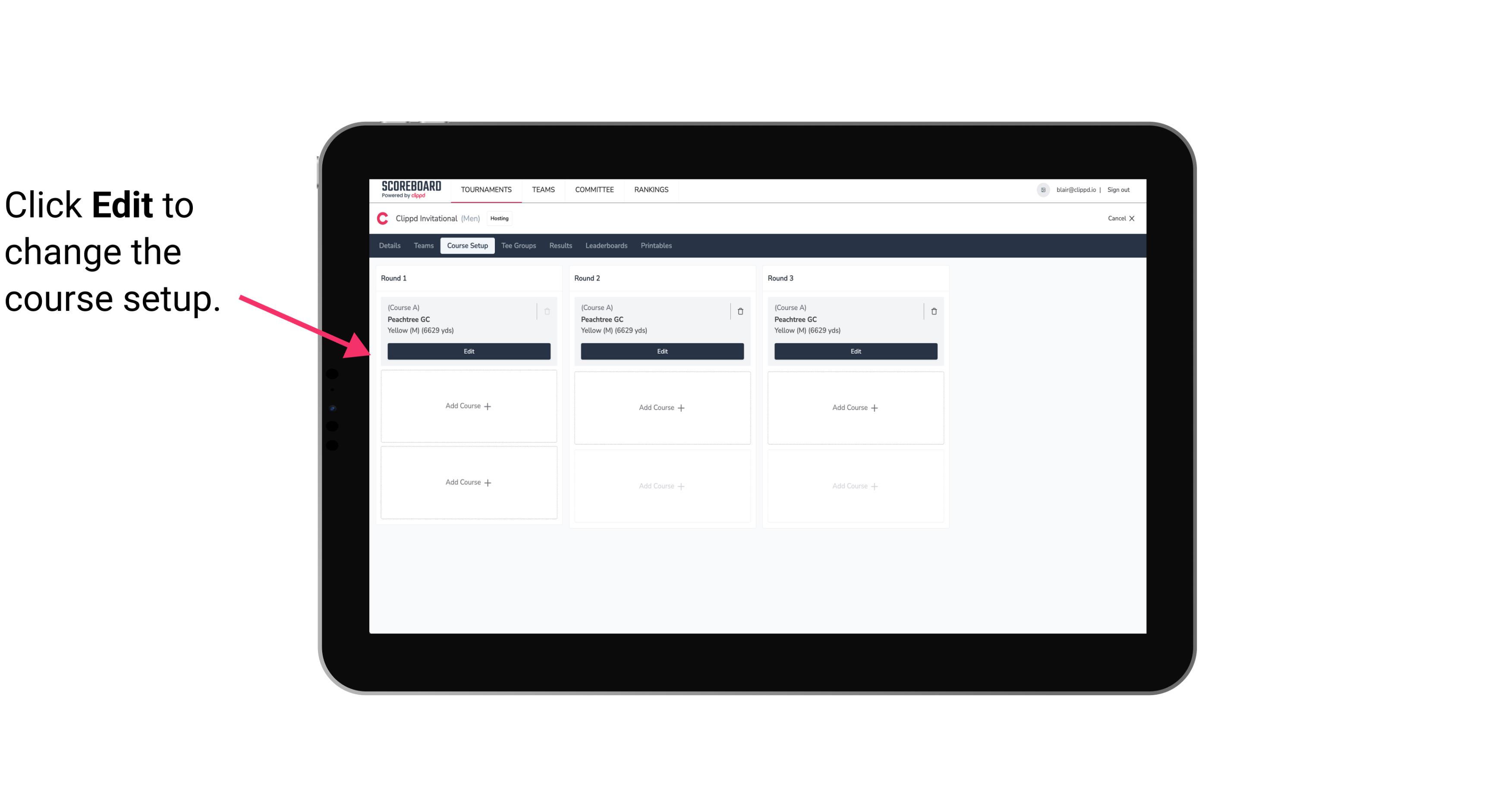Click the Printables tab
The height and width of the screenshot is (812, 1510).
(655, 245)
